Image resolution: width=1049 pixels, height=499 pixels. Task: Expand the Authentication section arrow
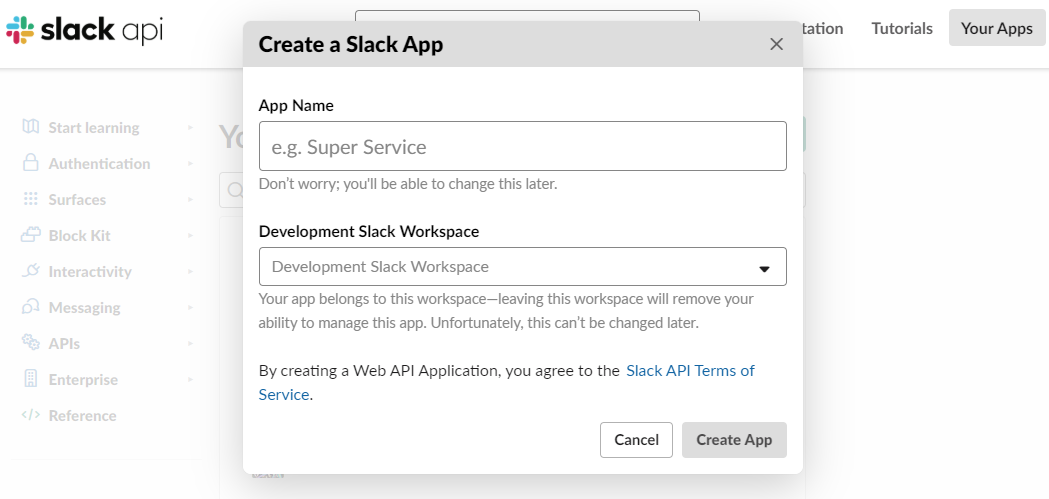[x=190, y=164]
